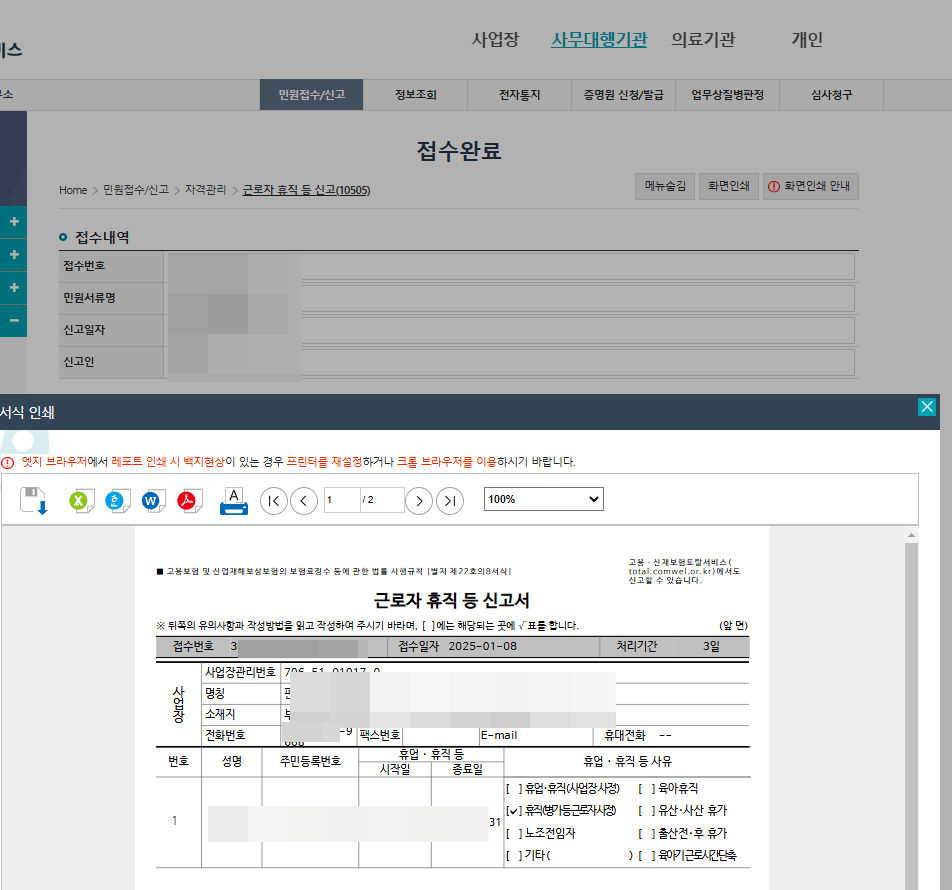Image resolution: width=952 pixels, height=890 pixels.
Task: Click the 화면인쇄 button
Action: tap(728, 186)
